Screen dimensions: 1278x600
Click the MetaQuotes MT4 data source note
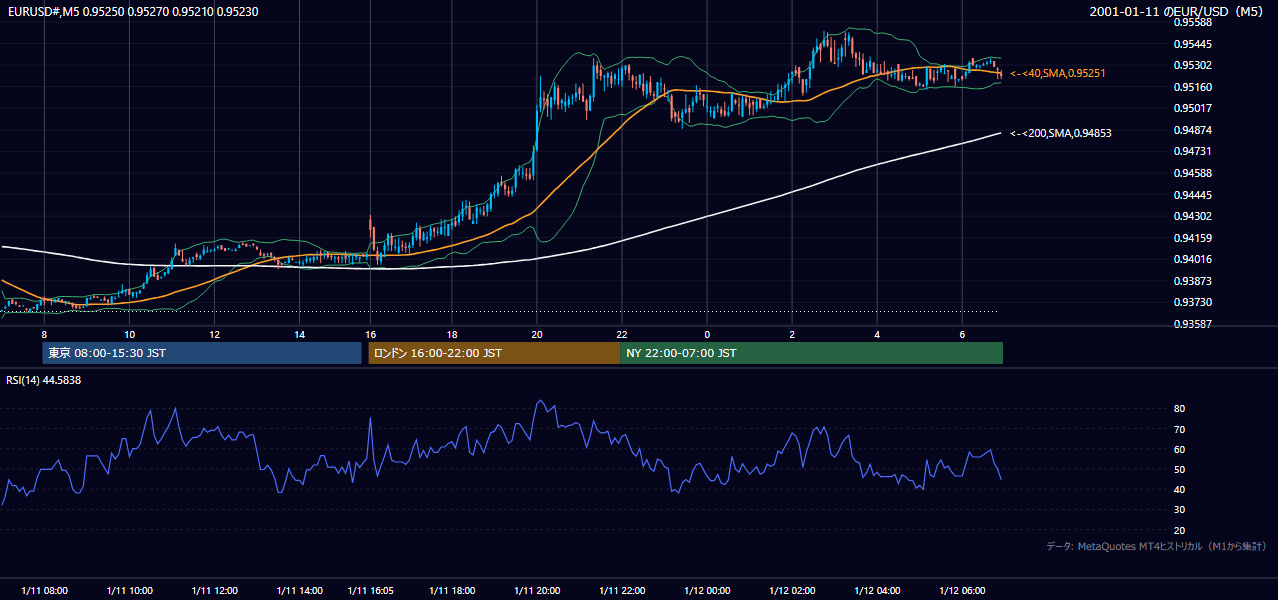click(x=1156, y=547)
